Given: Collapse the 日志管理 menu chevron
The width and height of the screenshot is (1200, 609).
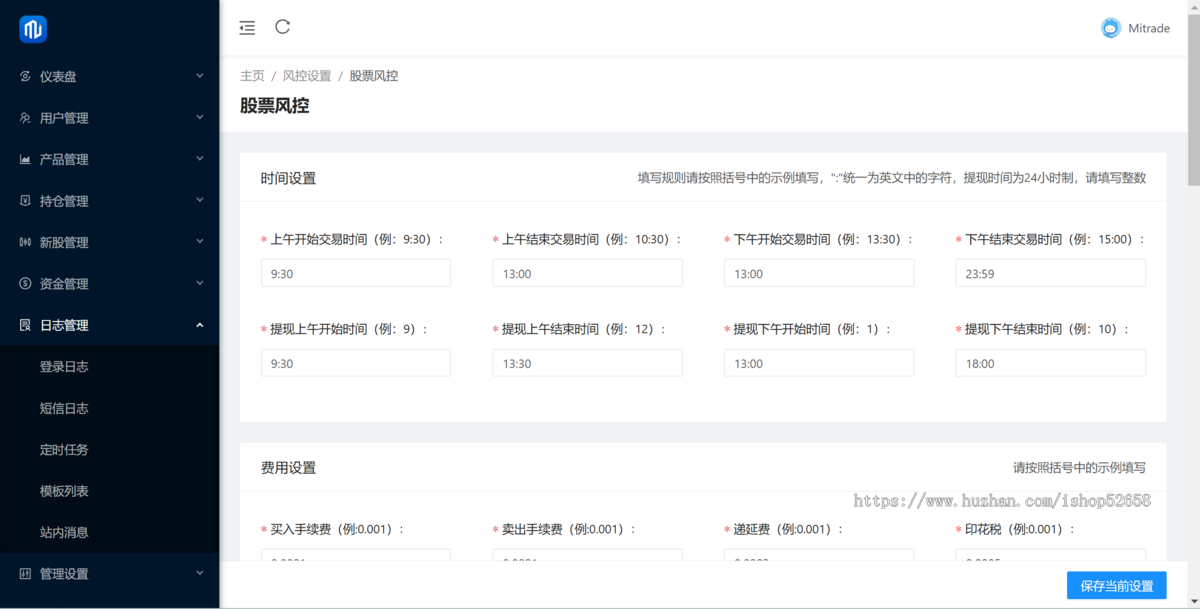Looking at the screenshot, I should (199, 325).
